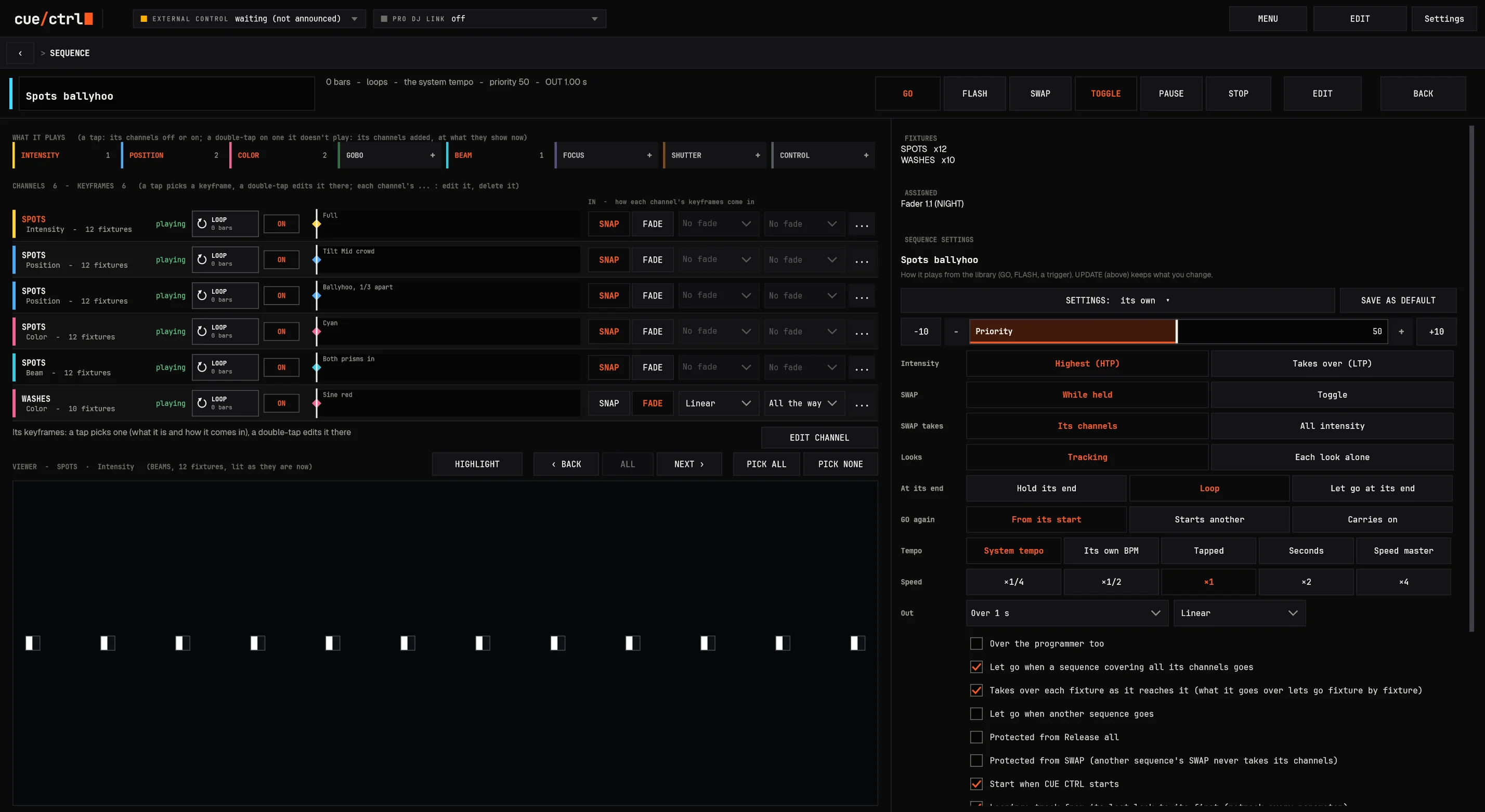Click the pink Sine red keyframe diamond
This screenshot has height=812, width=1485.
[317, 403]
